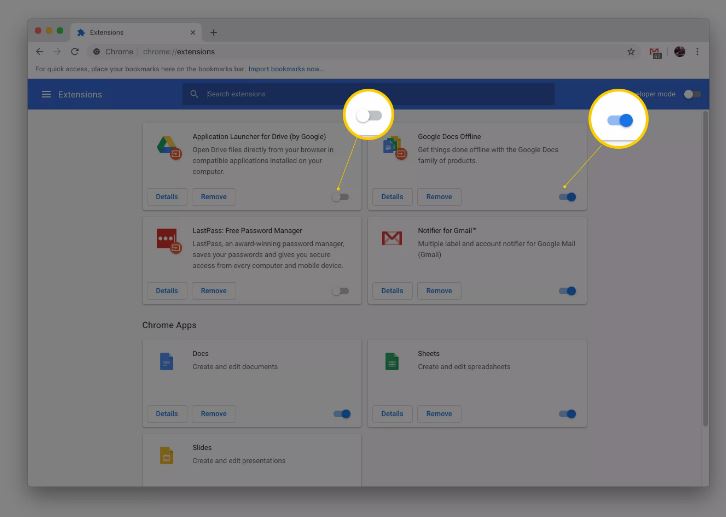Remove LastPass extension
The width and height of the screenshot is (726, 517).
213,291
